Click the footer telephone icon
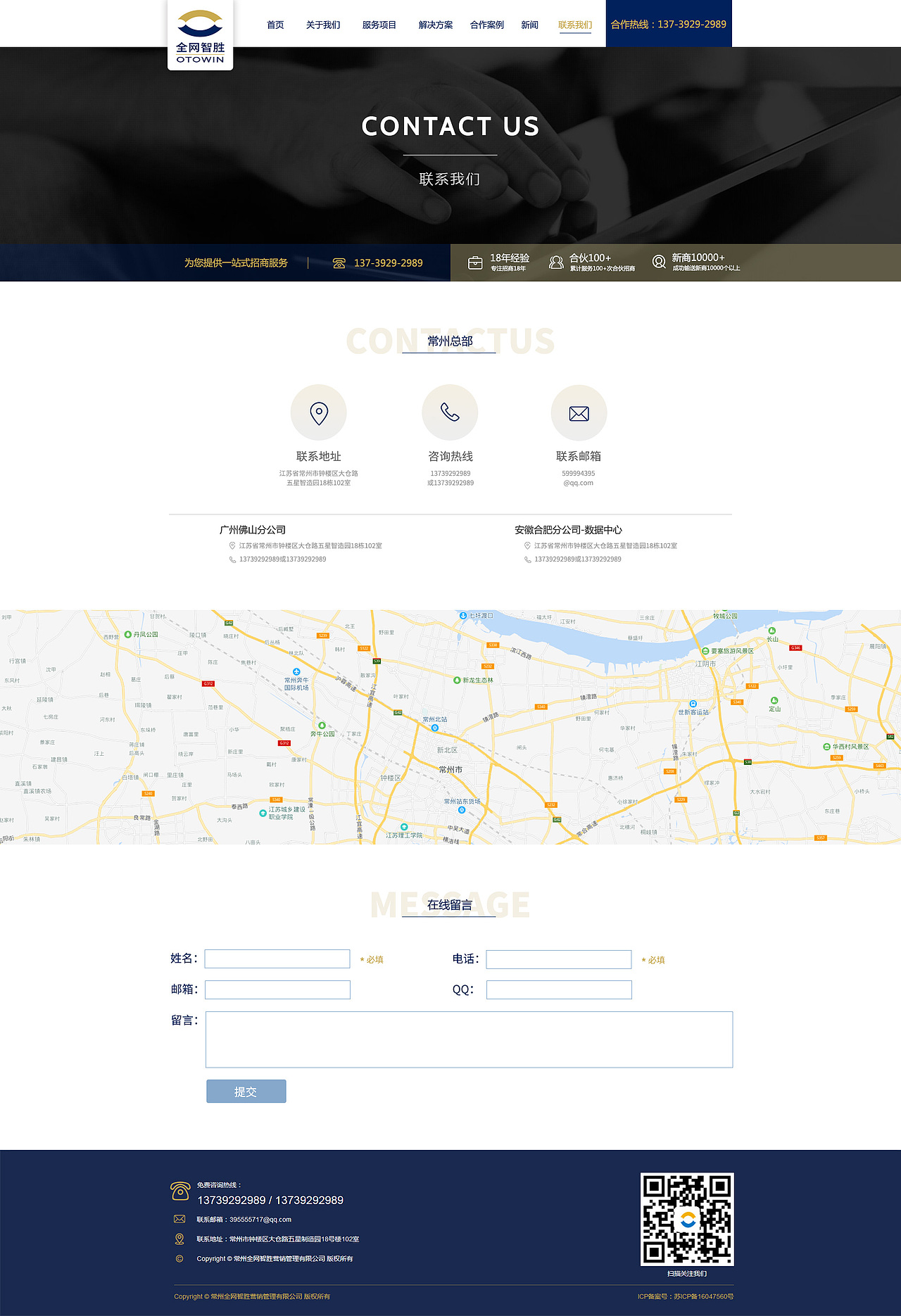This screenshot has width=901, height=1316. (180, 1191)
